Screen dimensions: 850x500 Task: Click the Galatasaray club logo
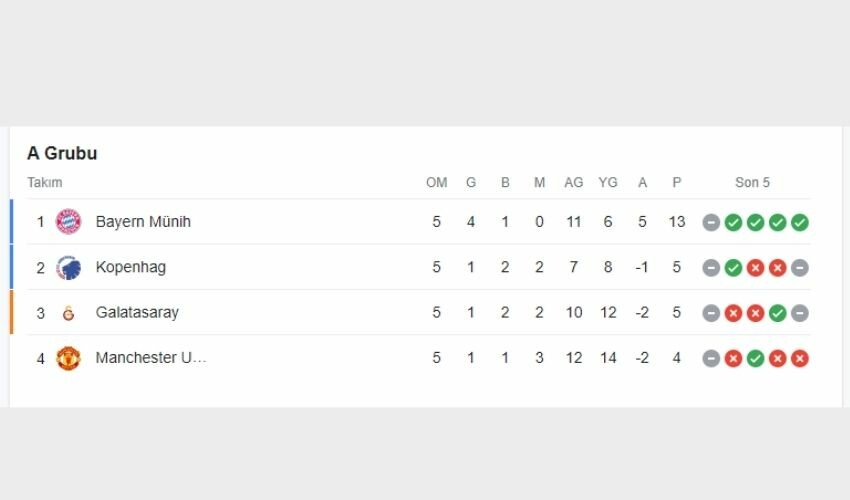coord(68,313)
